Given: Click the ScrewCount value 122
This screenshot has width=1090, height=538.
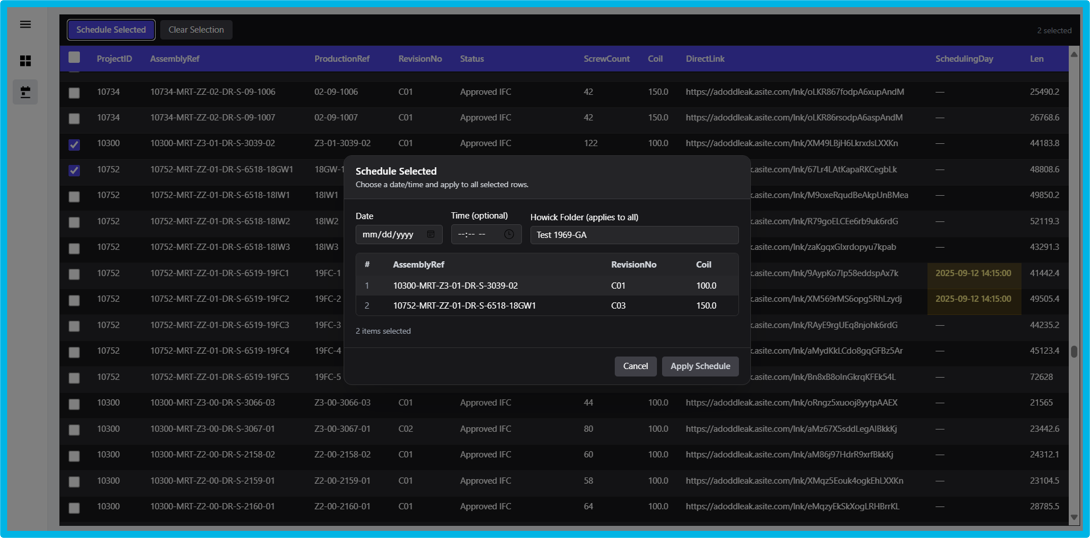Looking at the screenshot, I should (591, 144).
